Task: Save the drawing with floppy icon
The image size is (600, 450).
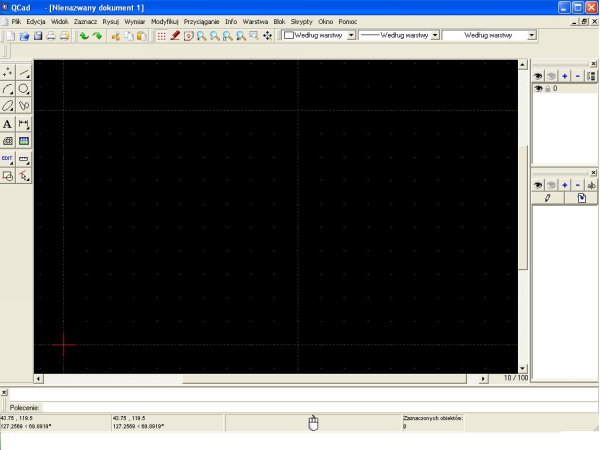Action: pos(38,36)
